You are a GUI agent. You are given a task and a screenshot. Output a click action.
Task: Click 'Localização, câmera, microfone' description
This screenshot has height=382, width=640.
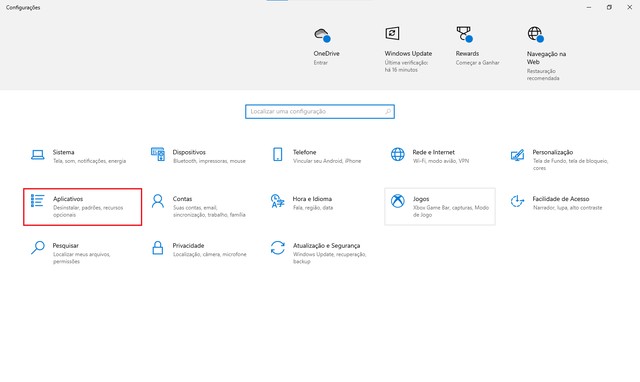(x=209, y=254)
